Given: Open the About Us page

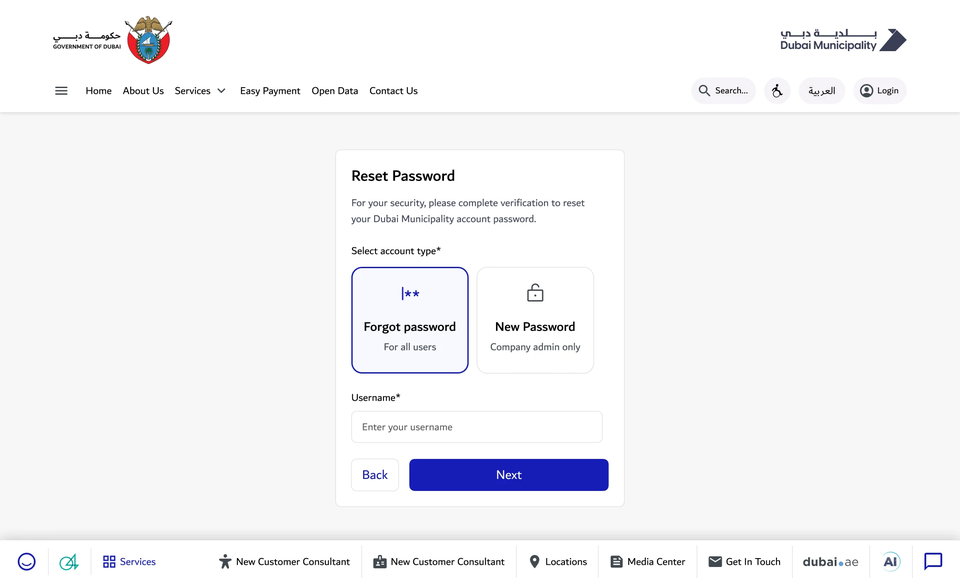Looking at the screenshot, I should [143, 91].
